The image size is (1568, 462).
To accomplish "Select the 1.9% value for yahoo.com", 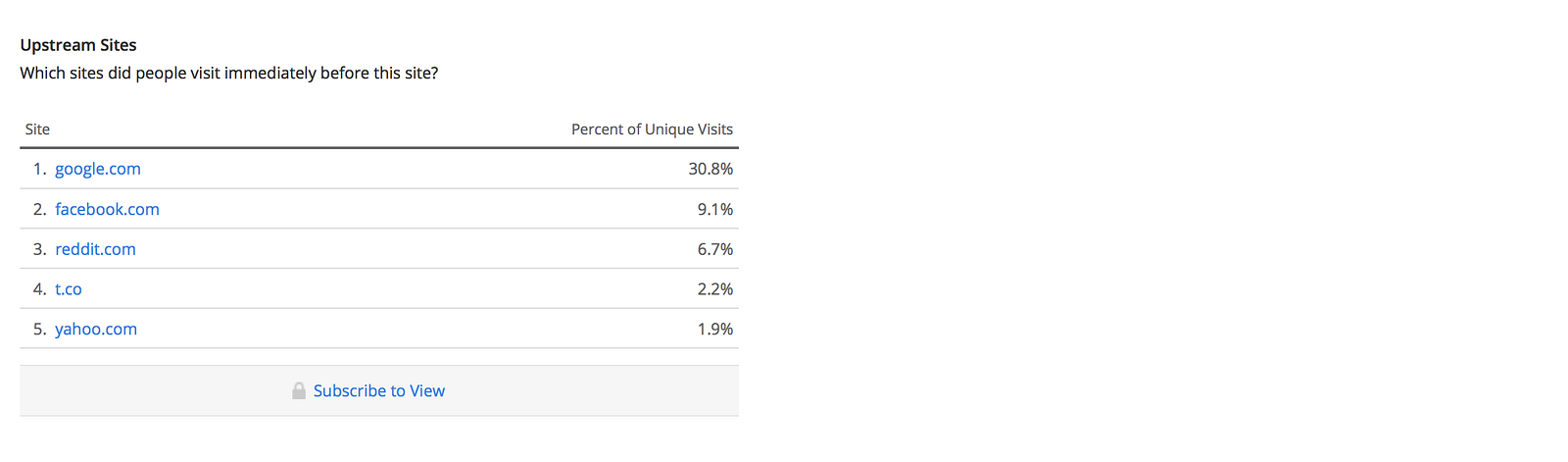I will (x=715, y=330).
